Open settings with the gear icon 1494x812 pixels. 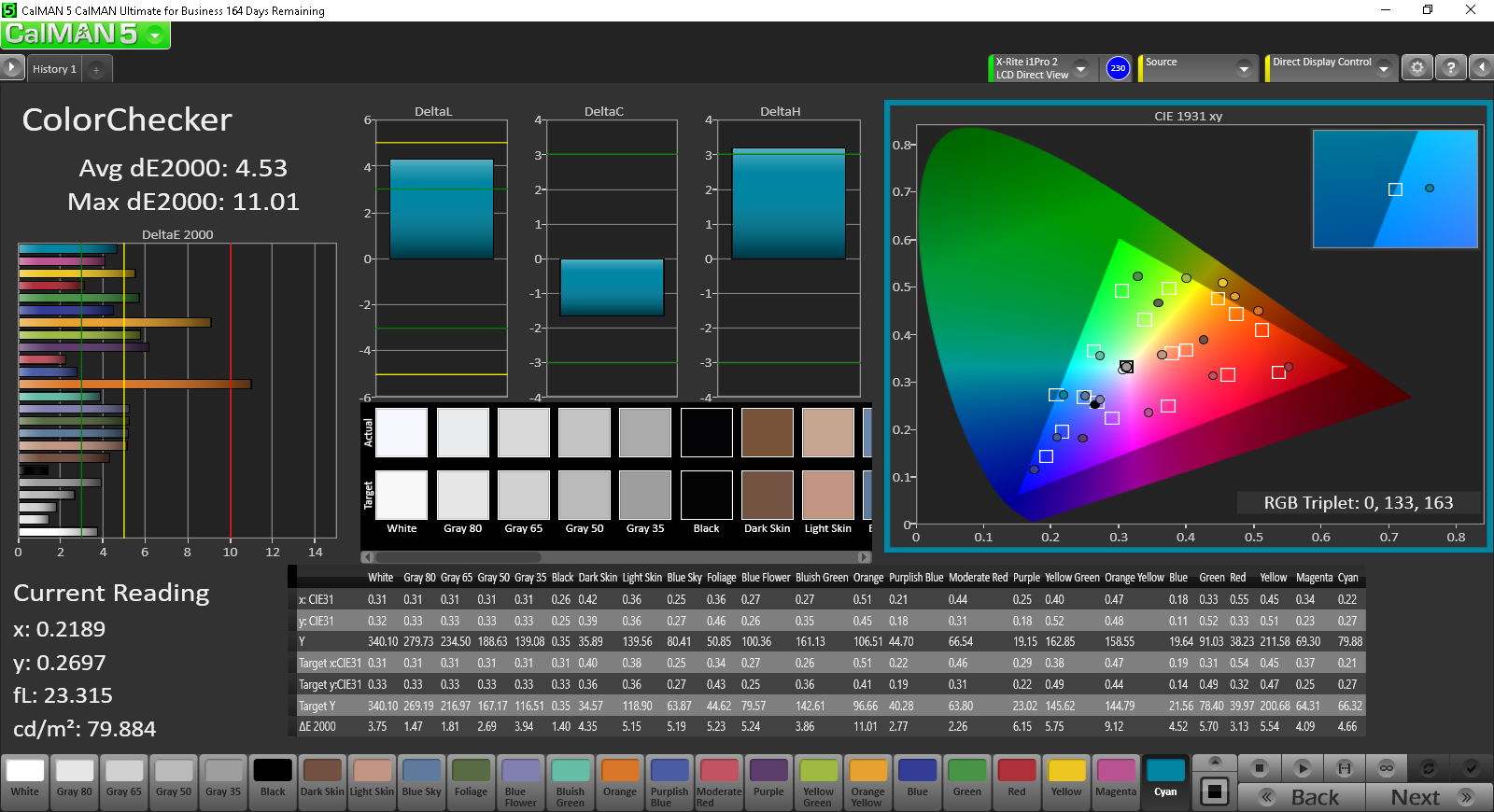pyautogui.click(x=1417, y=67)
